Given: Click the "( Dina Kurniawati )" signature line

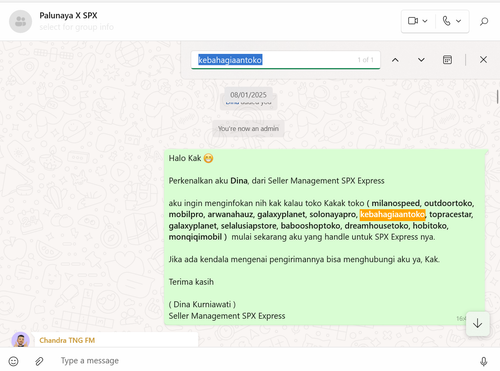Looking at the screenshot, I should (202, 304).
